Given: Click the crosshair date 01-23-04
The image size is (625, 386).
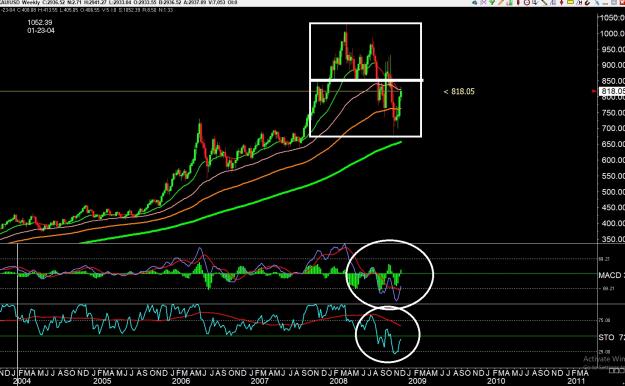Looking at the screenshot, I should [x=41, y=30].
